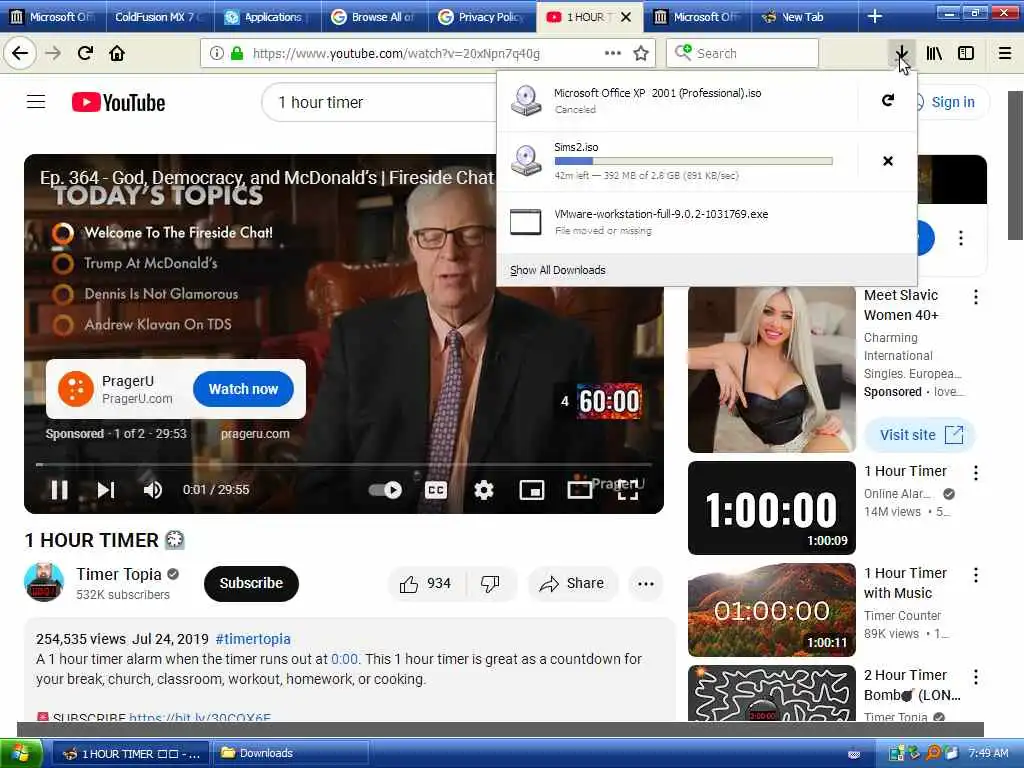Click the green padlock security icon
The height and width of the screenshot is (768, 1024).
236,53
